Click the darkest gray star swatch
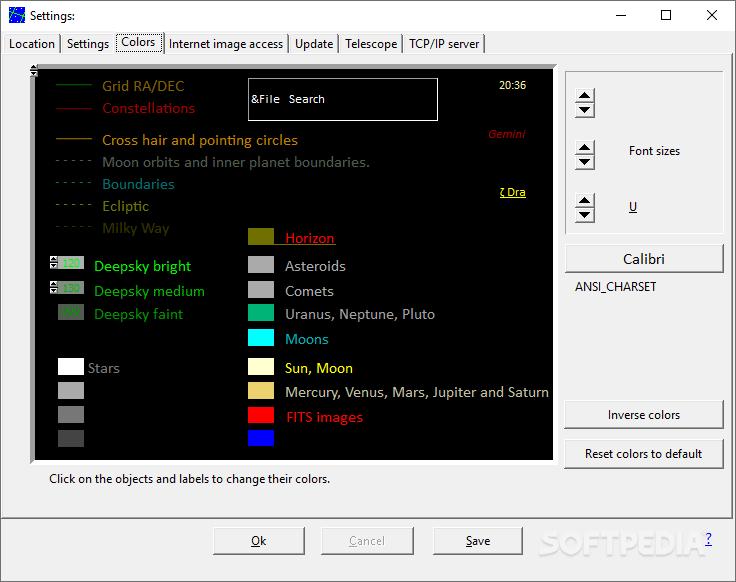The height and width of the screenshot is (582, 736). [x=71, y=438]
